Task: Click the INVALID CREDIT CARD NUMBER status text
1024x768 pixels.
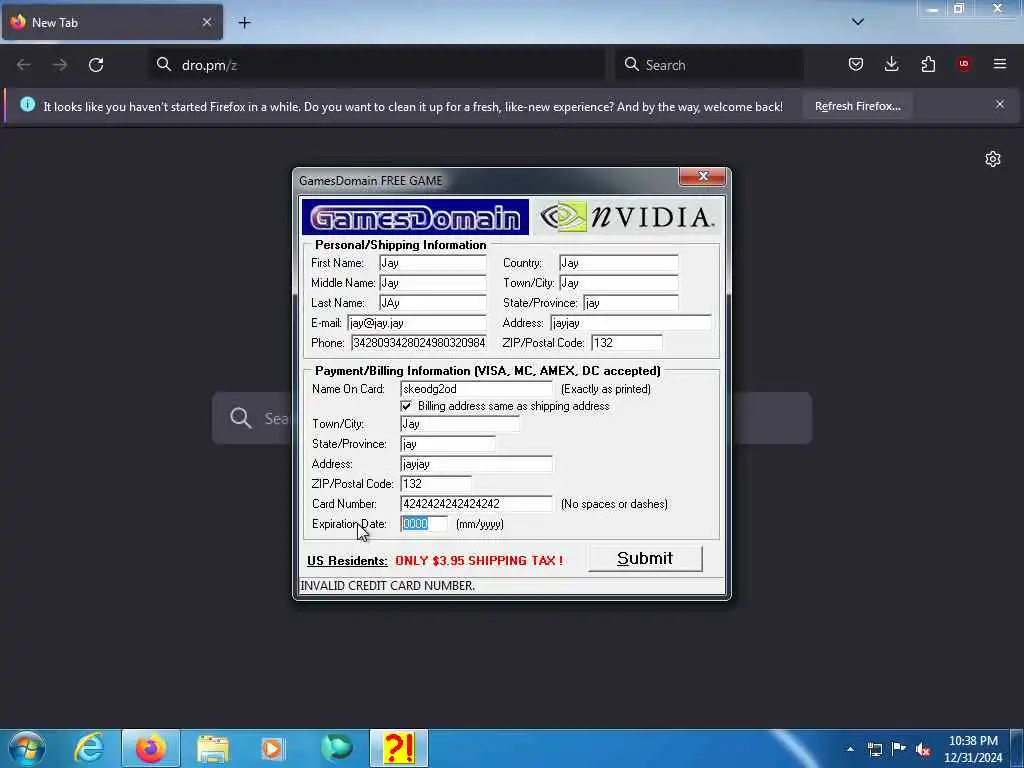Action: 388,586
